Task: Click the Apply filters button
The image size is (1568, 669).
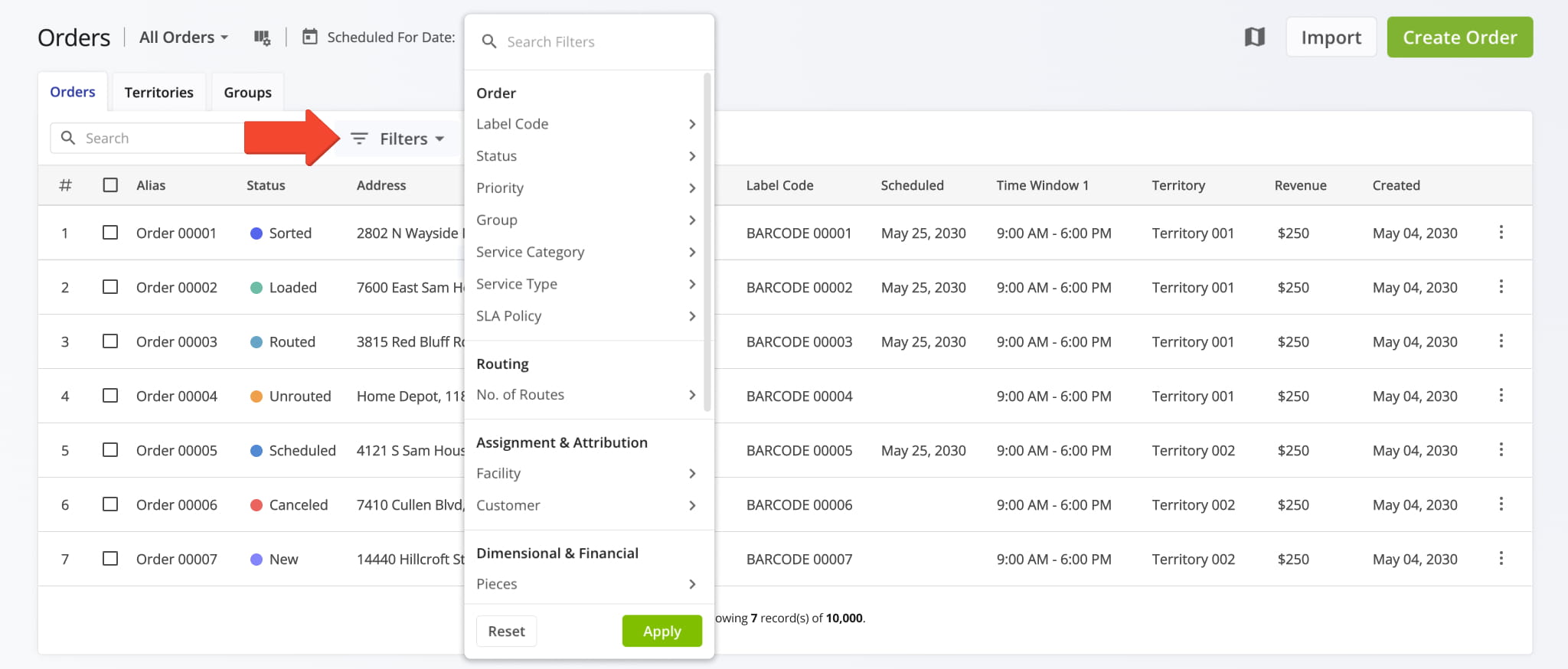Action: [x=661, y=631]
